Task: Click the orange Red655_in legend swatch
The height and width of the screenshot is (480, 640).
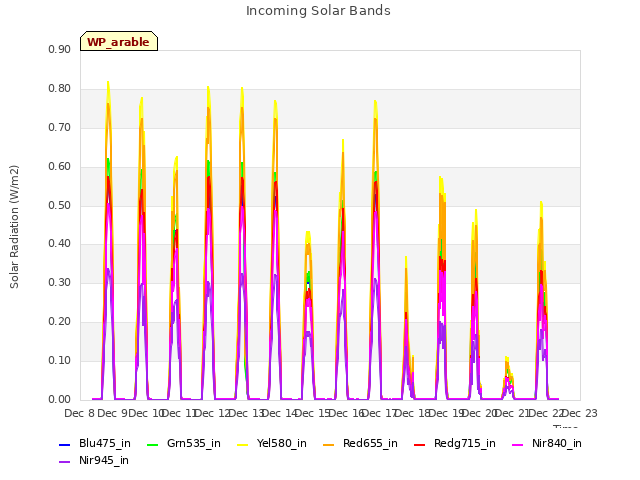Action: pos(329,445)
